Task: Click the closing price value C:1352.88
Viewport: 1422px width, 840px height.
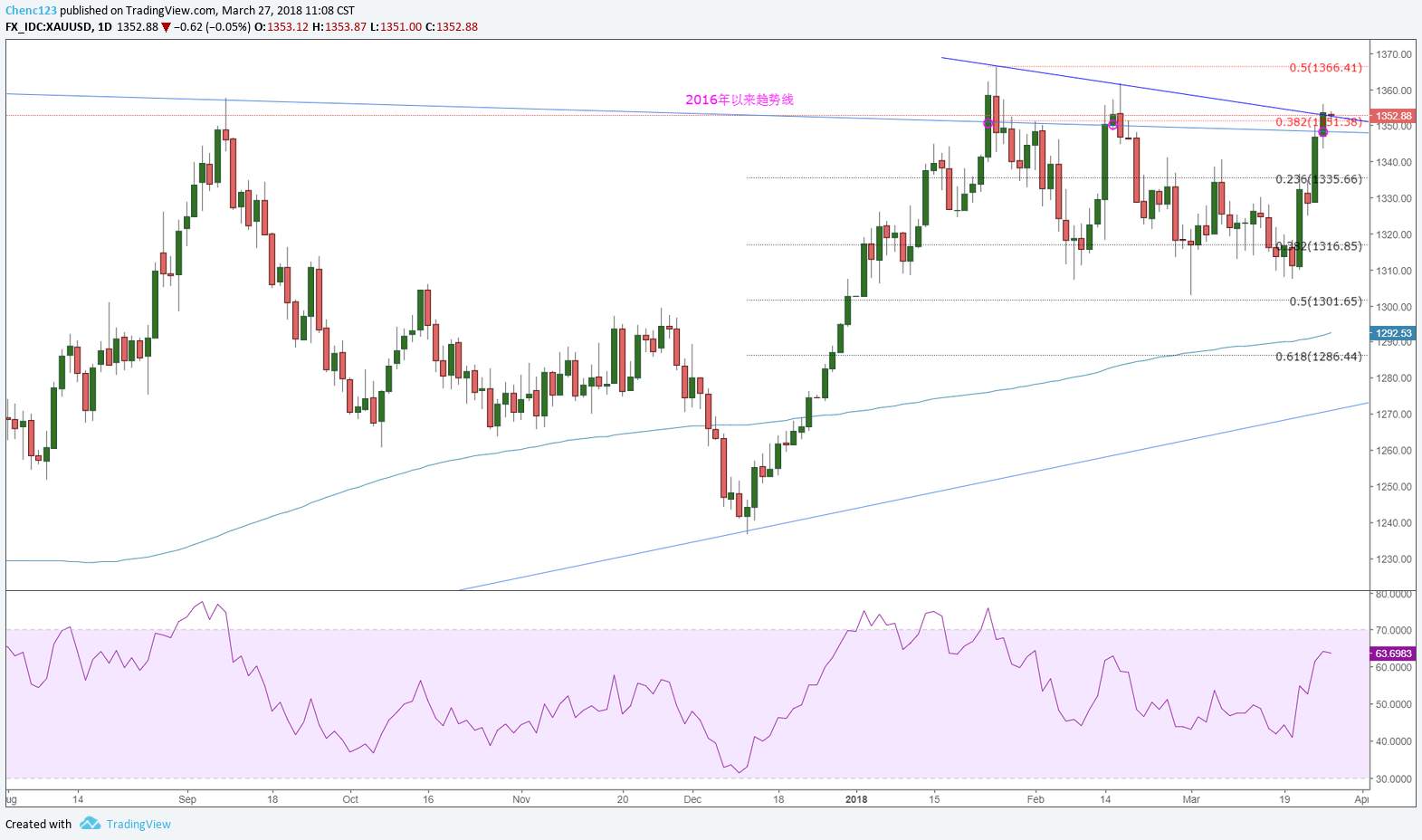Action: (453, 26)
